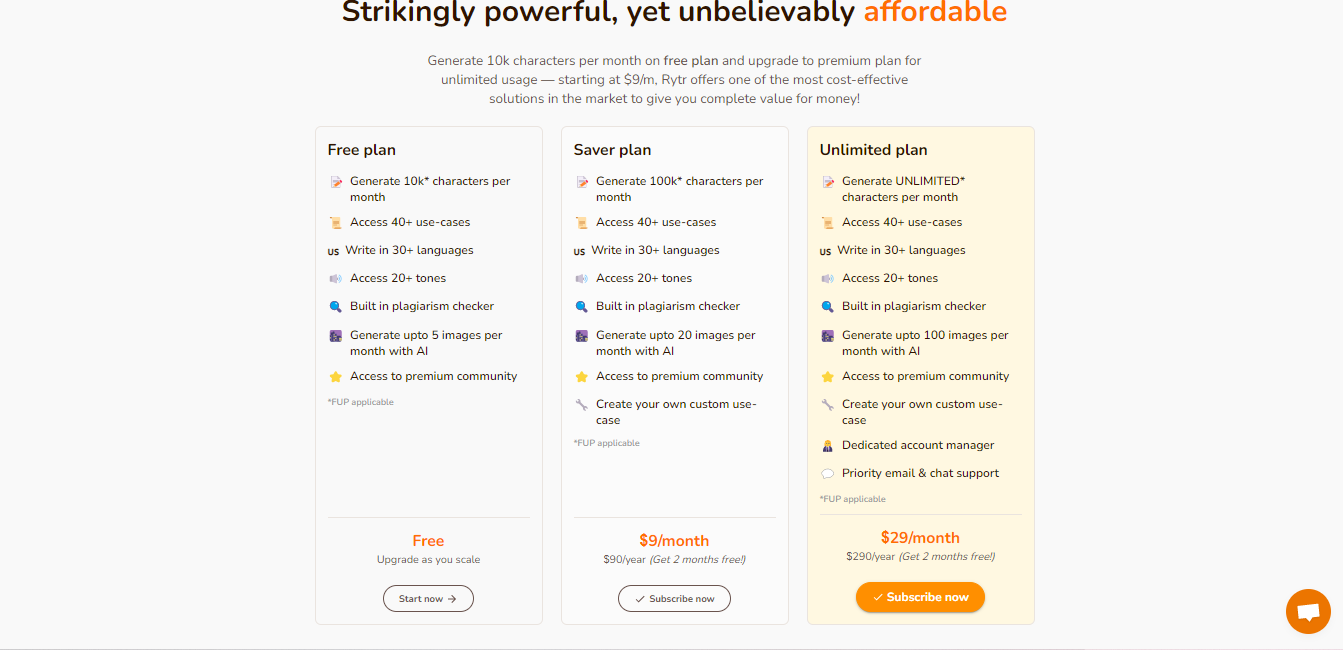Click the $290/year Get 2 months free text
1343x650 pixels.
click(x=920, y=557)
